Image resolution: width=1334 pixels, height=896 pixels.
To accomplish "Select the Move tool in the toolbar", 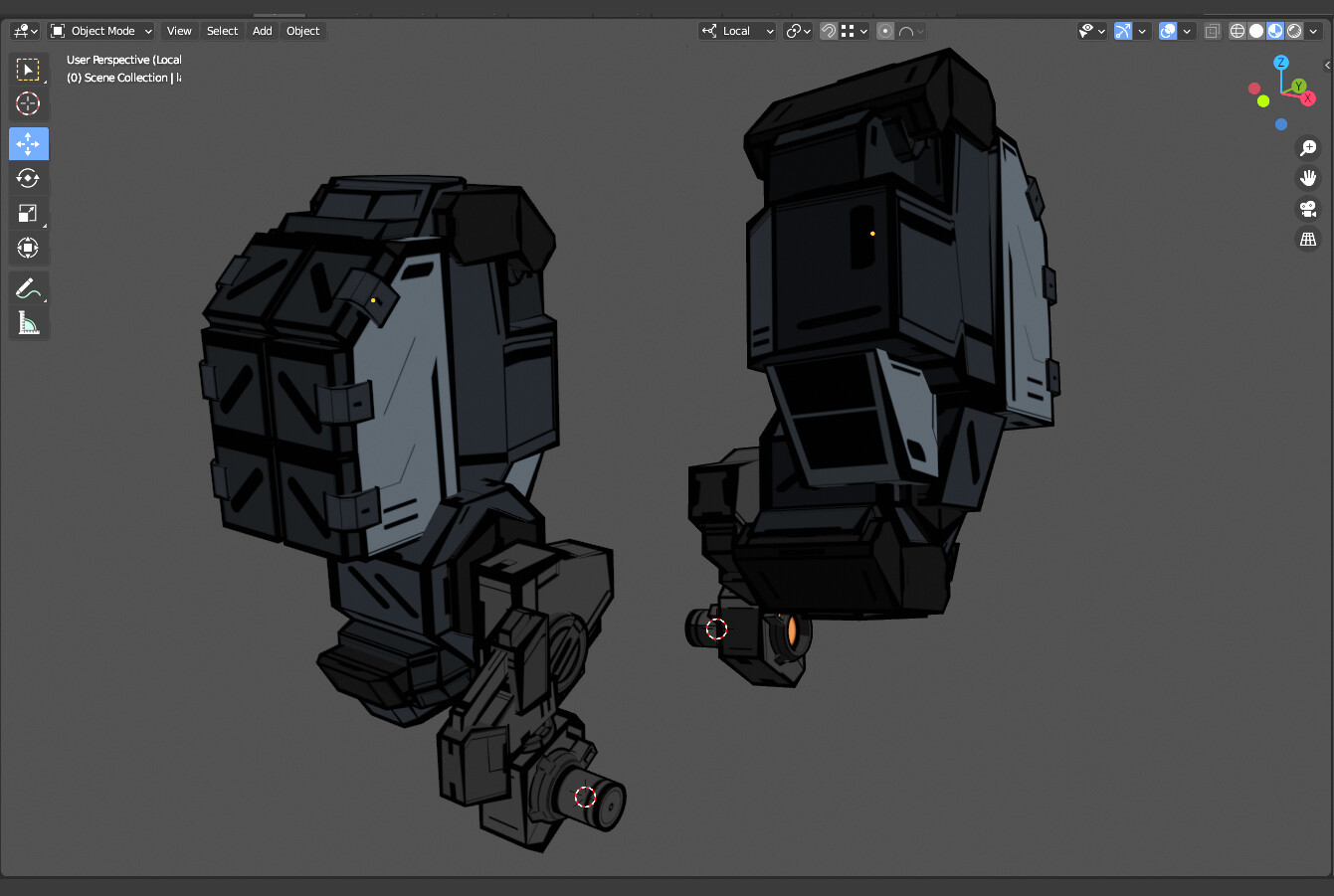I will 28,143.
